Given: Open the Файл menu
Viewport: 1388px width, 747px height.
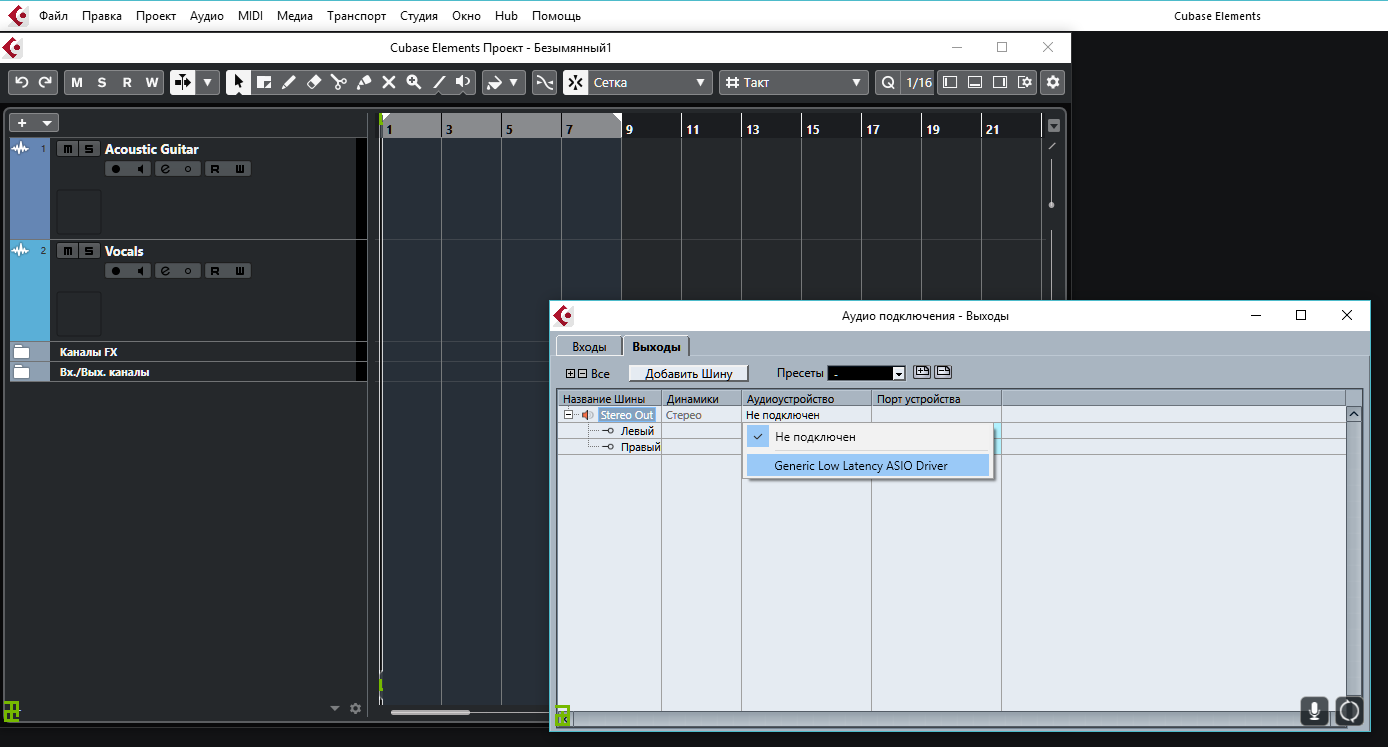Looking at the screenshot, I should 53,16.
